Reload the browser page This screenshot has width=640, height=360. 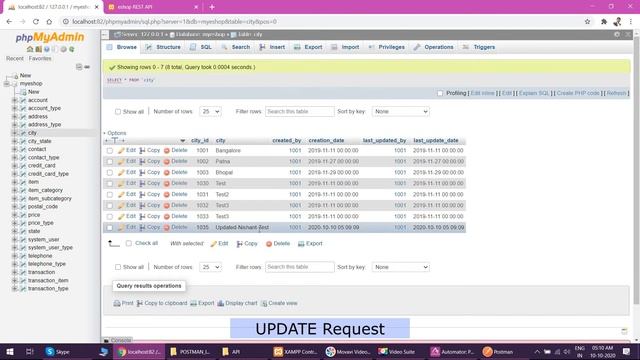coord(36,22)
